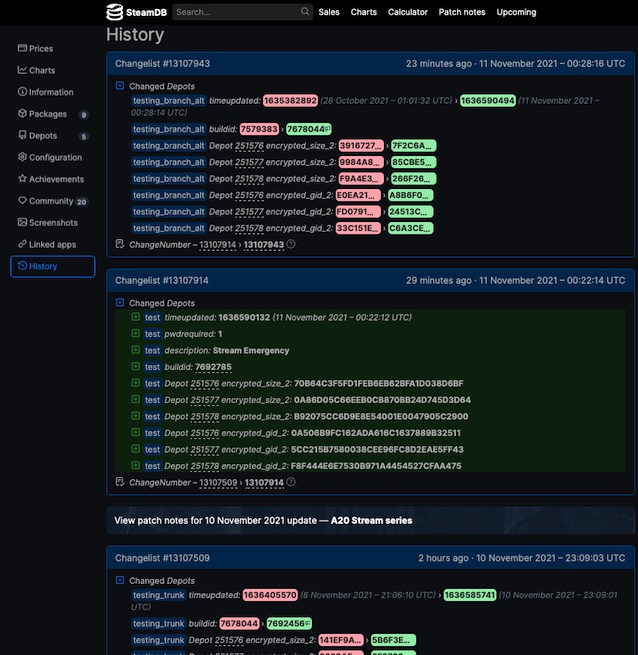
Task: Focus the Search input field
Action: 235,12
